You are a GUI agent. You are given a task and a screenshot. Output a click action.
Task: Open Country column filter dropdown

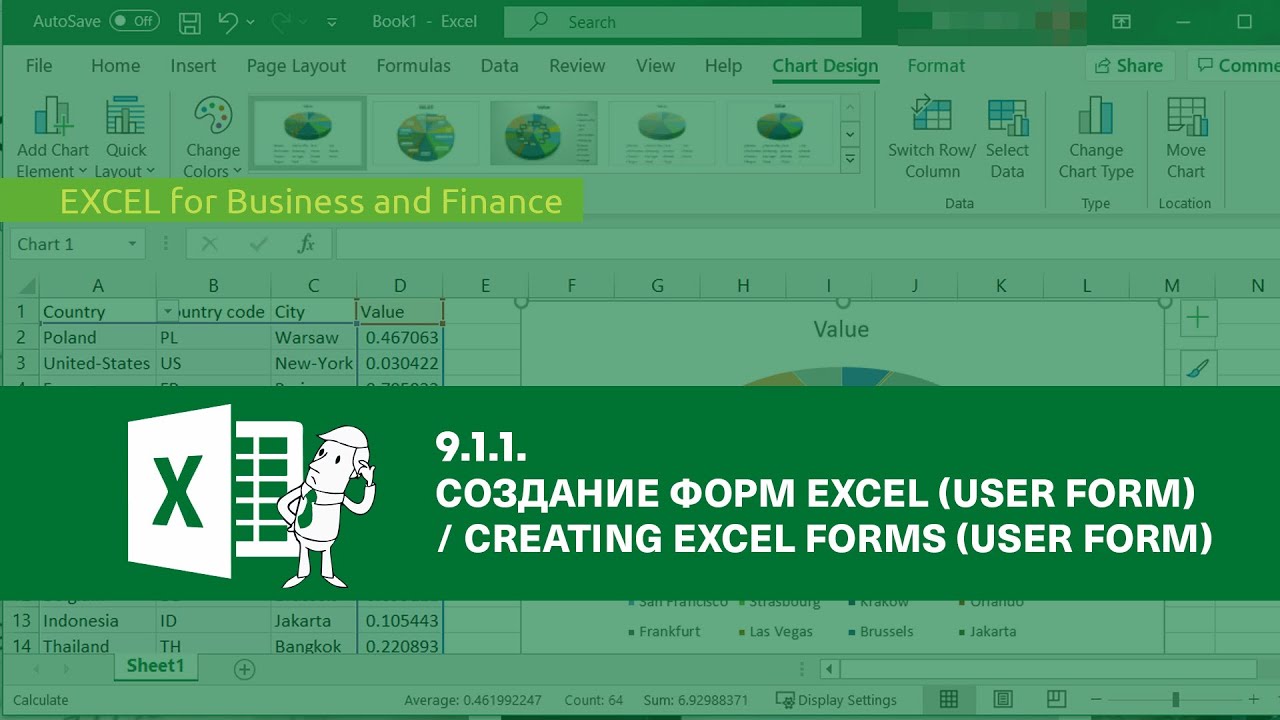point(168,312)
